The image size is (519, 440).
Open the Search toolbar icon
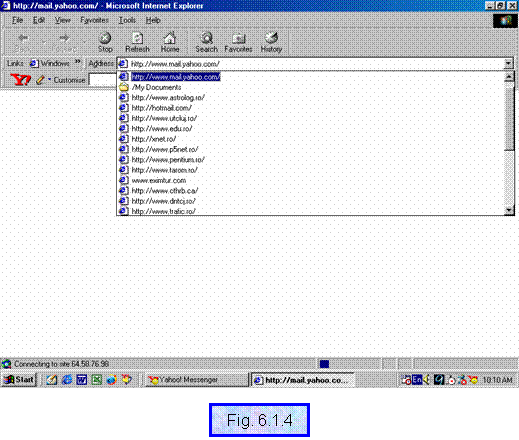pyautogui.click(x=206, y=38)
